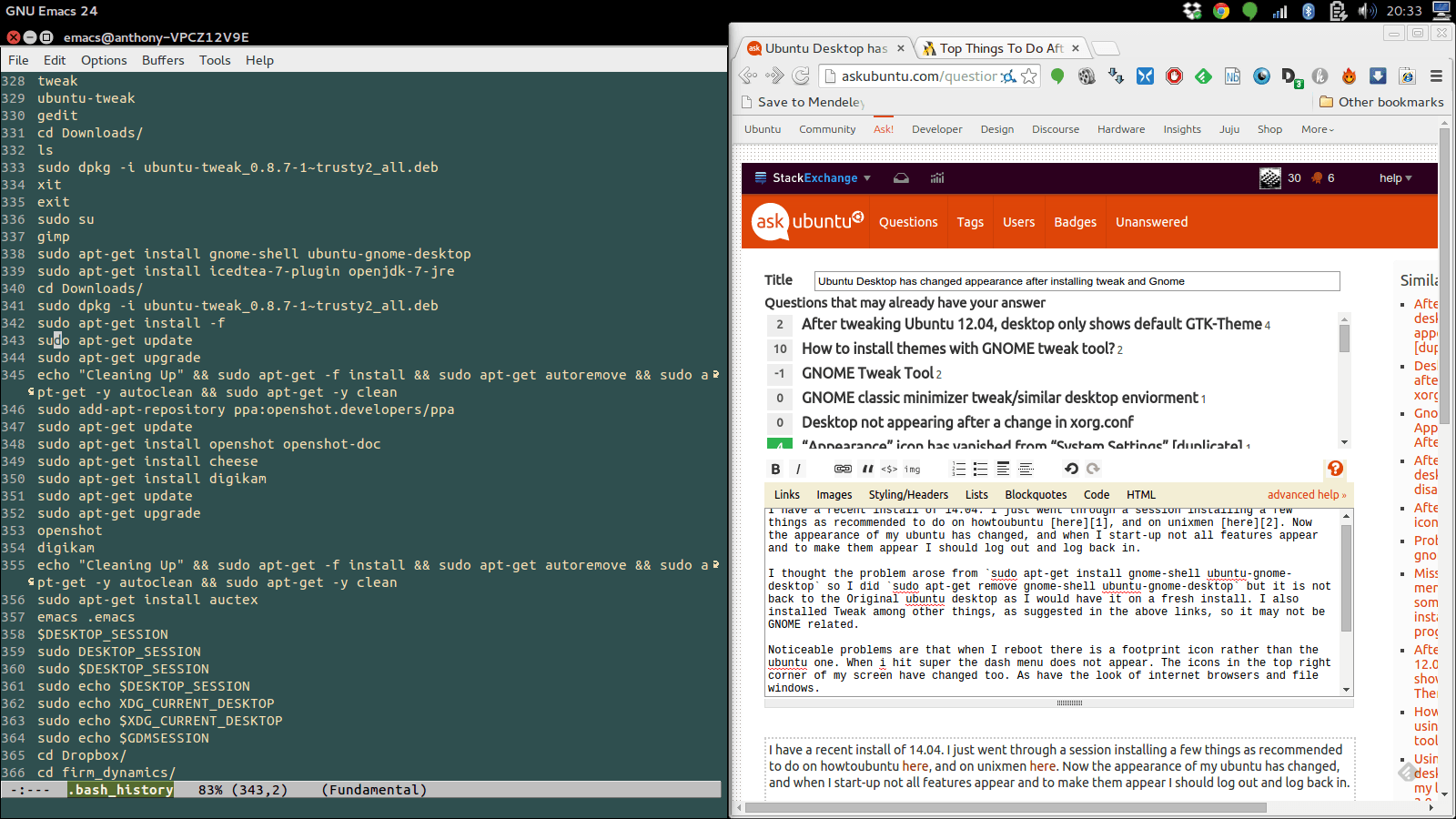
Task: Create a numbered list in the editor
Action: click(x=958, y=469)
